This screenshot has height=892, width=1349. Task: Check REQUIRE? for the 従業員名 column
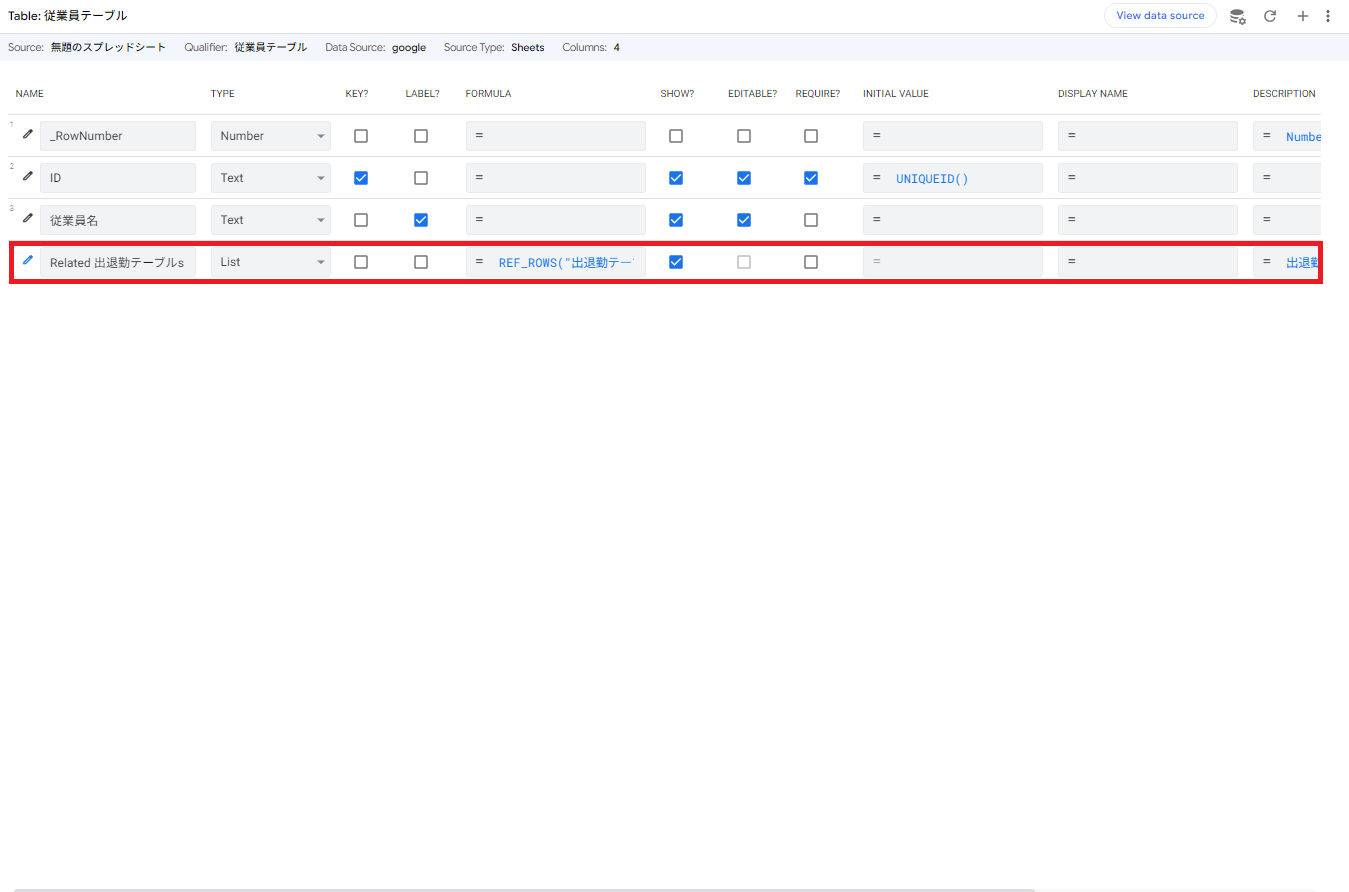811,220
